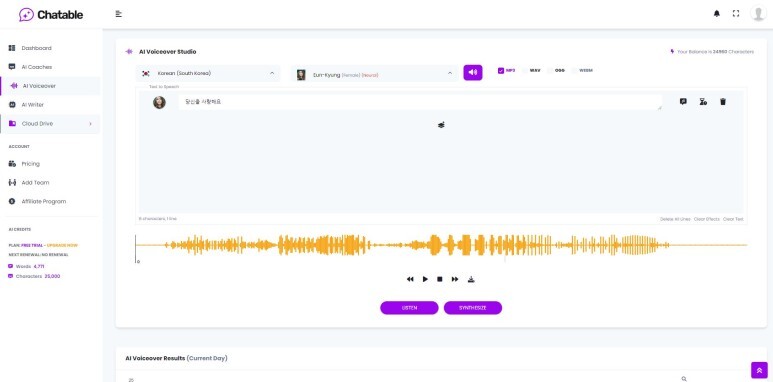Add a new text line with layers icon
Image resolution: width=773 pixels, height=382 pixels.
(441, 125)
